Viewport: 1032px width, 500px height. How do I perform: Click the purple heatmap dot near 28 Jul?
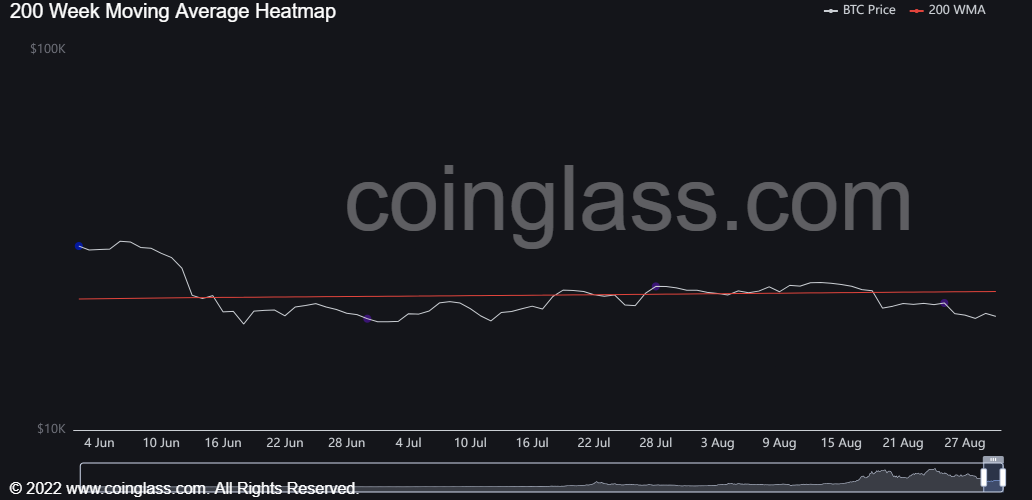(x=656, y=286)
